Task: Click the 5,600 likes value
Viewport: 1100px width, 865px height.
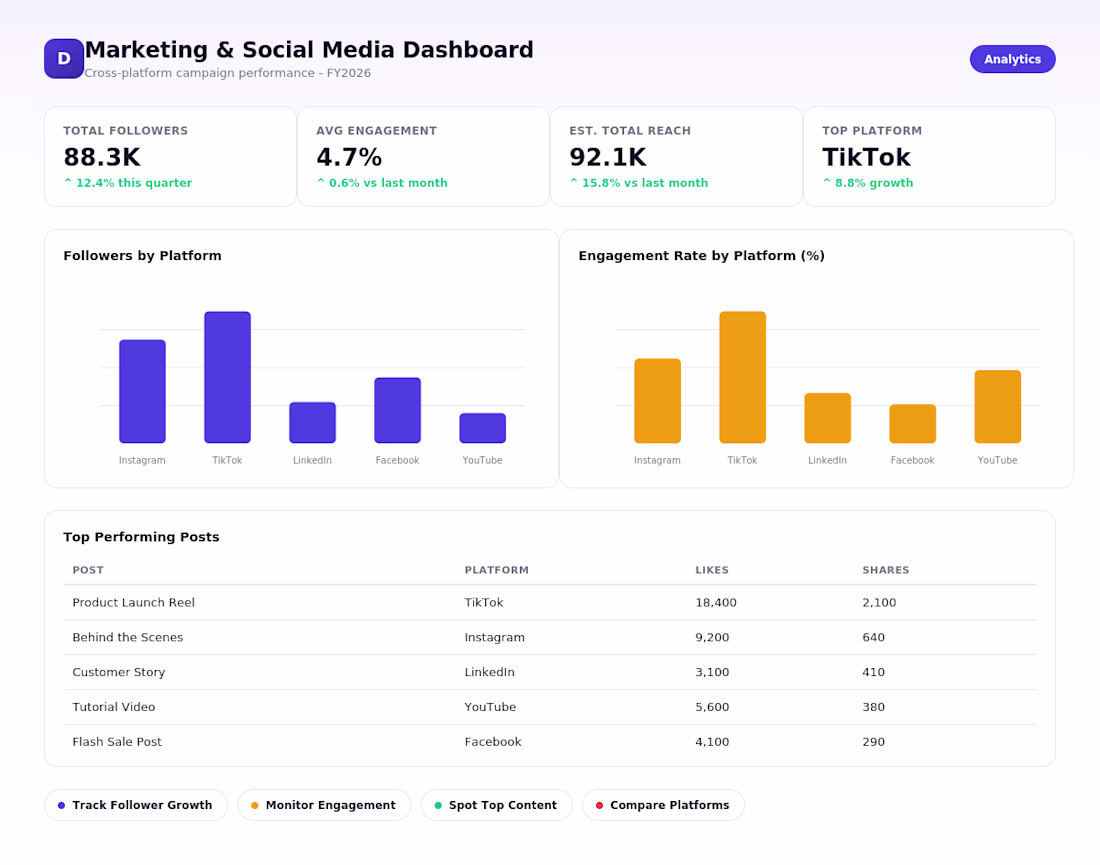Action: [x=712, y=707]
